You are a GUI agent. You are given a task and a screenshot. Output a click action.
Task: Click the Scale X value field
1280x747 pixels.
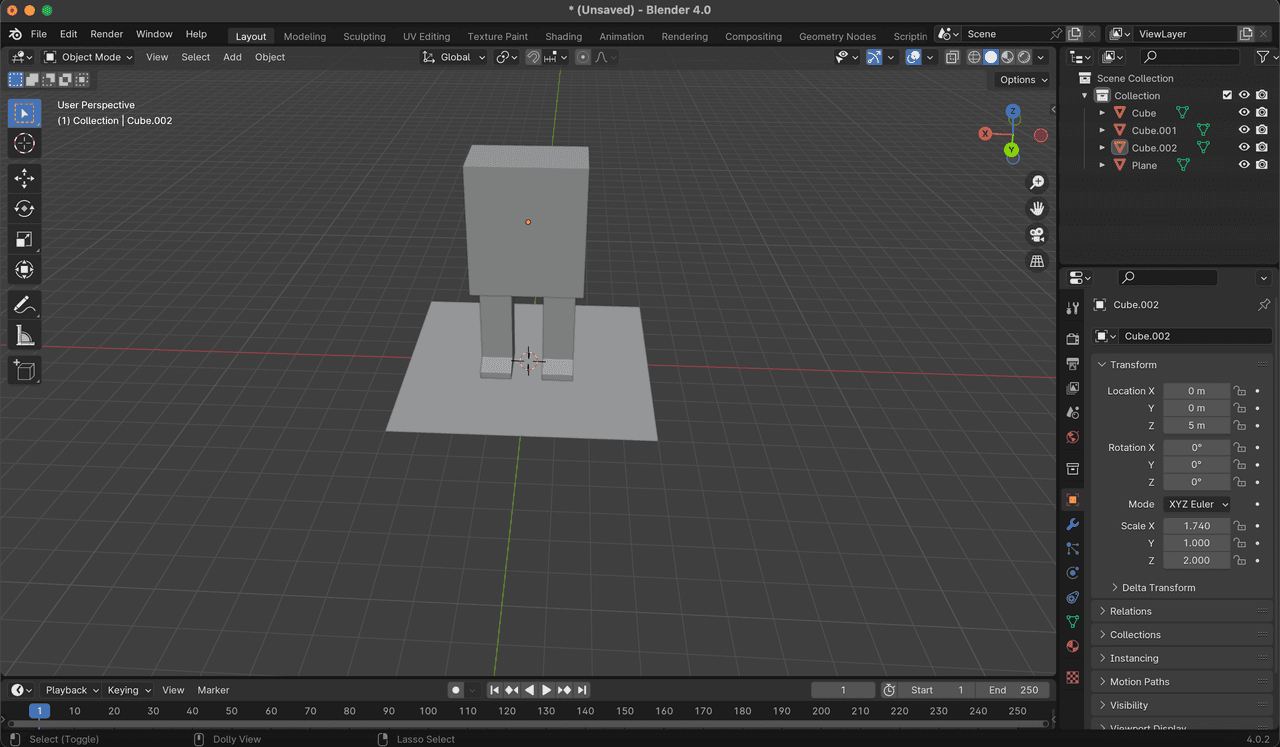[x=1196, y=526]
